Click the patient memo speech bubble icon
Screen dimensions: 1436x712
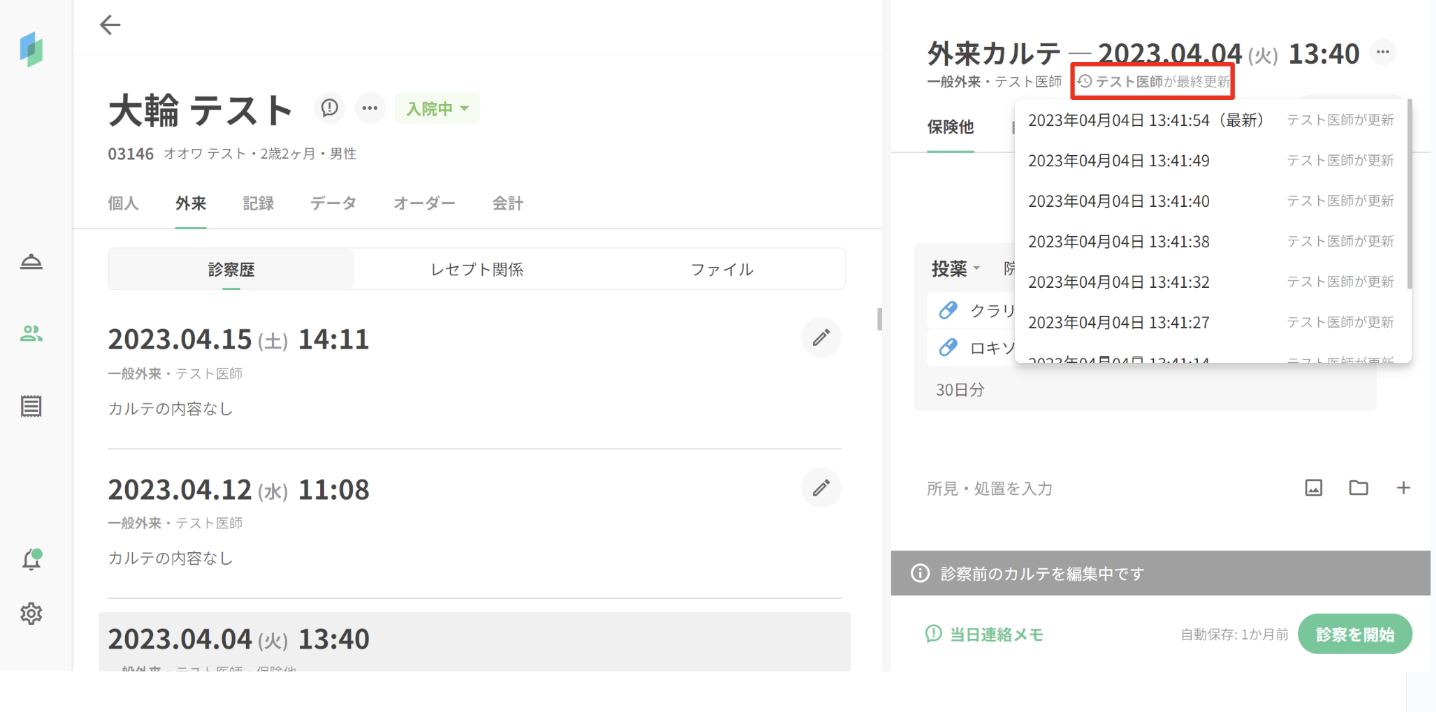coord(329,108)
